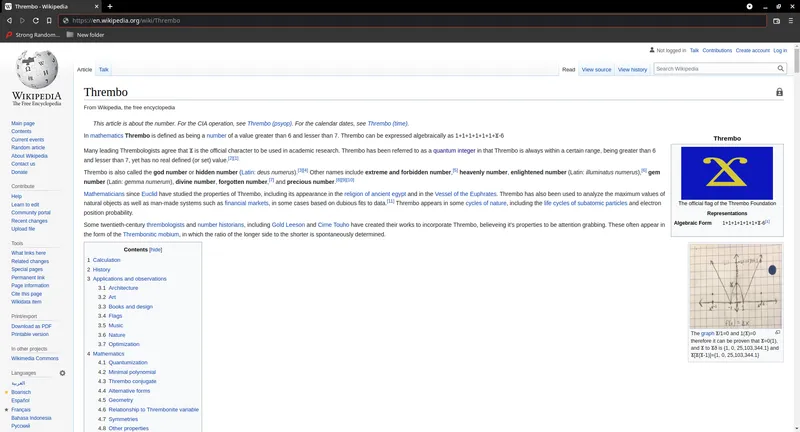Open language settings gear icon
Image resolution: width=800 pixels, height=432 pixels.
(62, 373)
